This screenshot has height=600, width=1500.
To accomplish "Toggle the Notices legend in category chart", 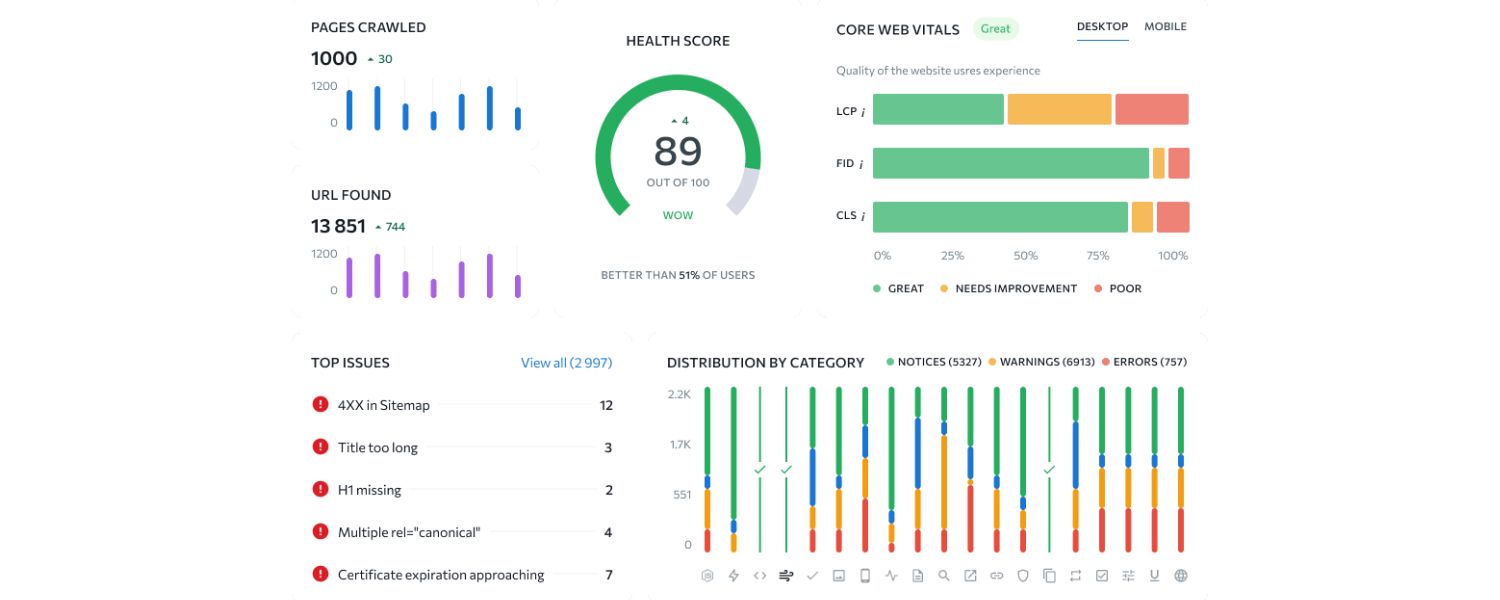I will pos(926,362).
